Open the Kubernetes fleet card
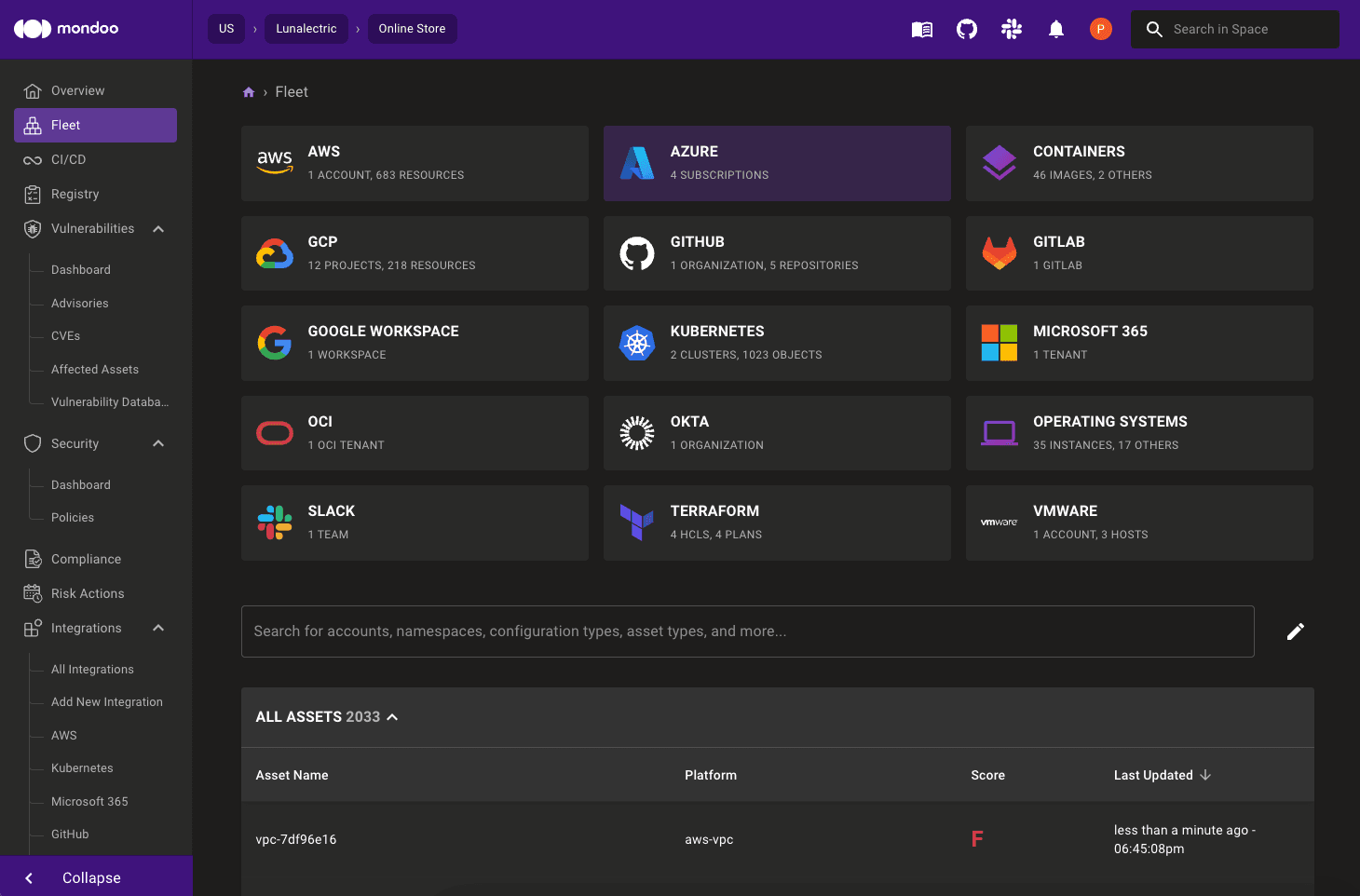The width and height of the screenshot is (1360, 896). [776, 343]
